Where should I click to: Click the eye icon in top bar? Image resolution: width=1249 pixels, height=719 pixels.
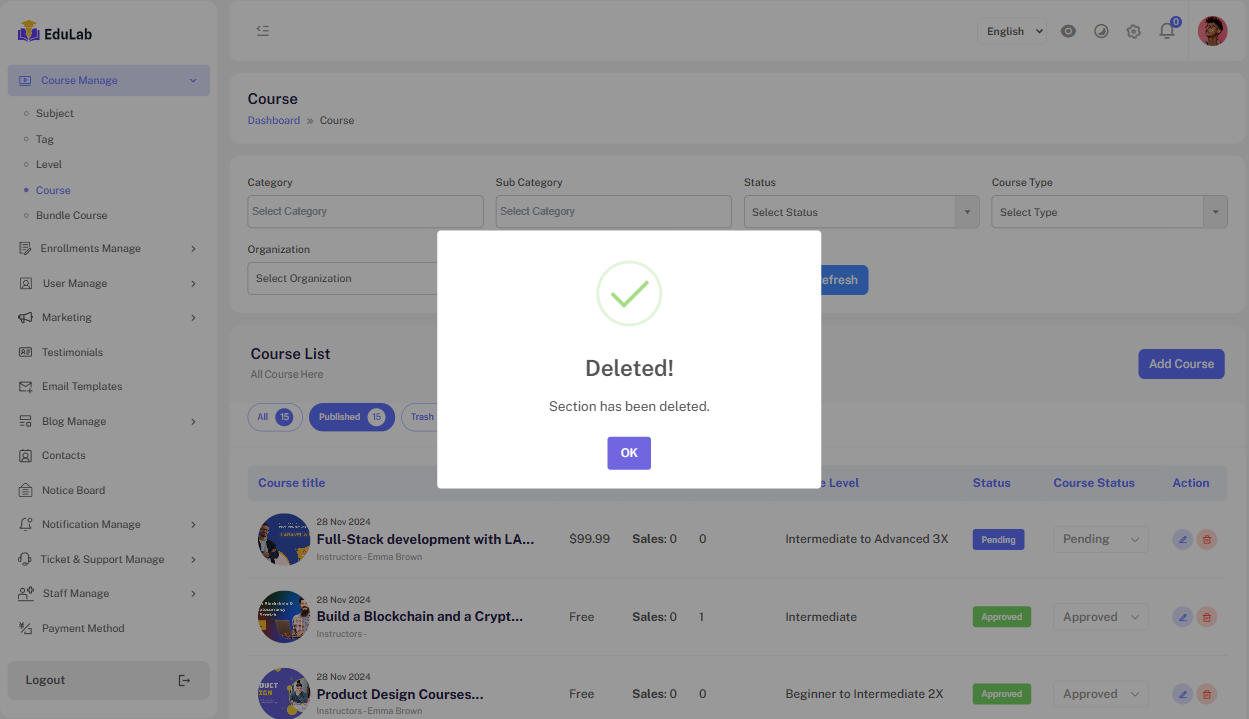point(1068,31)
